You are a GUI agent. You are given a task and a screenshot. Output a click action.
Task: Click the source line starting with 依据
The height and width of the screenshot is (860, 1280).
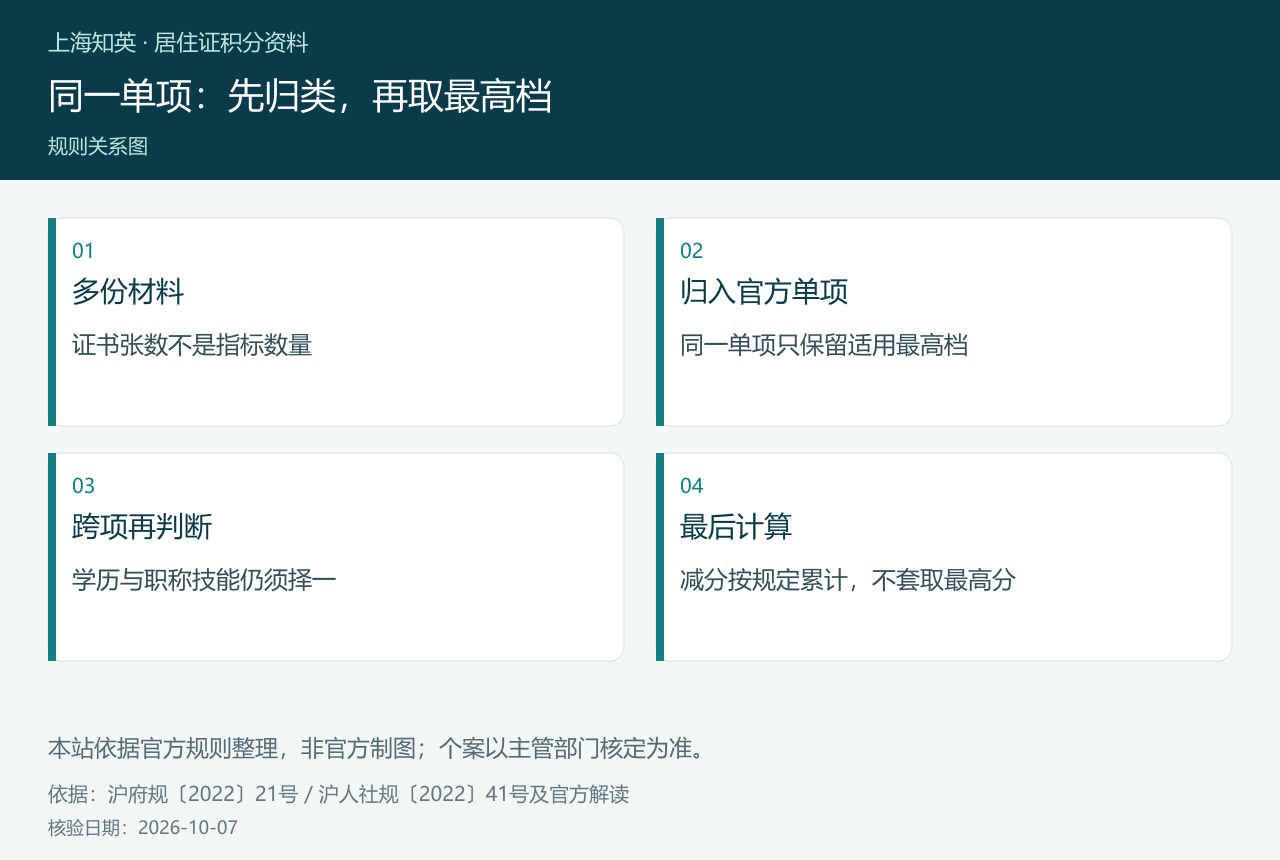(x=338, y=795)
